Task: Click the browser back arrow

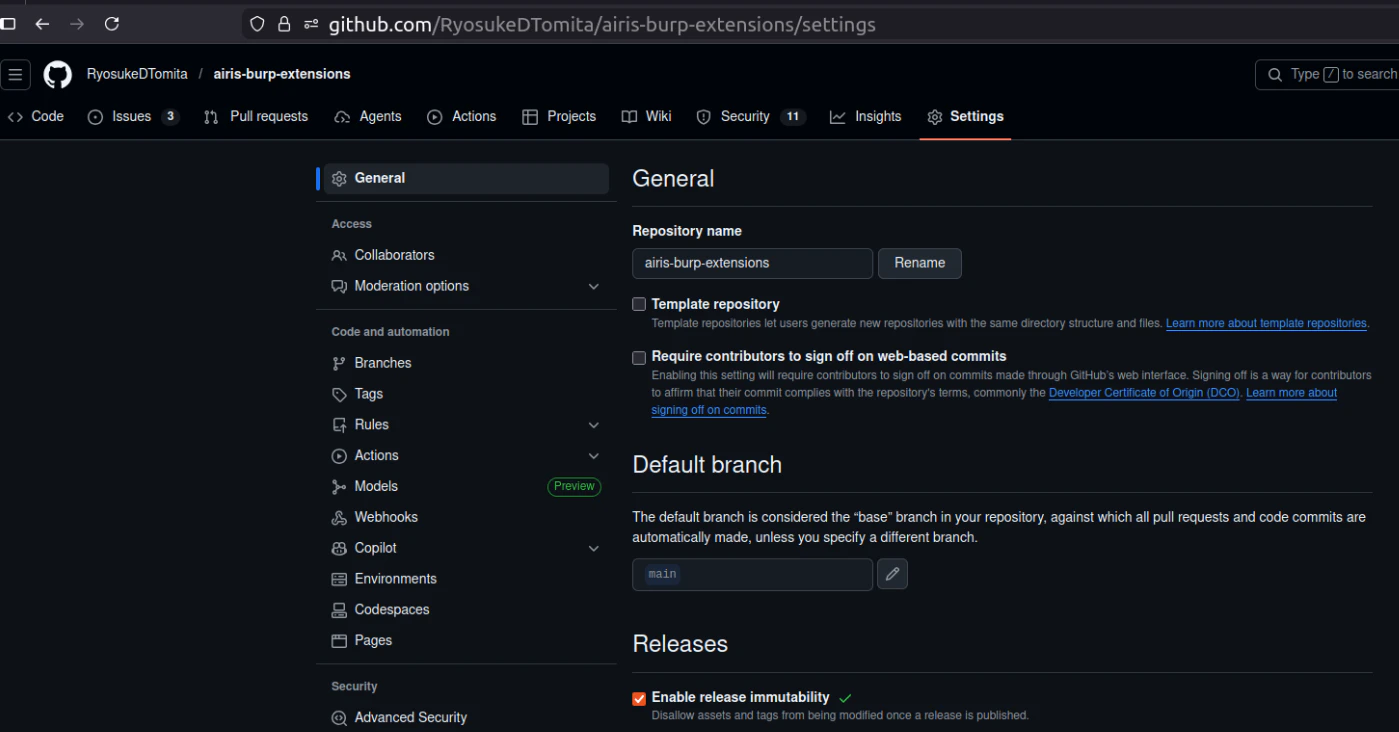Action: 42,24
